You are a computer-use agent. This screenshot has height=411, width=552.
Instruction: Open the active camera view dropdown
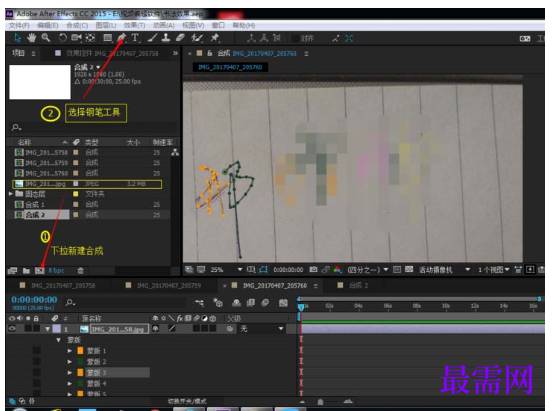click(444, 270)
